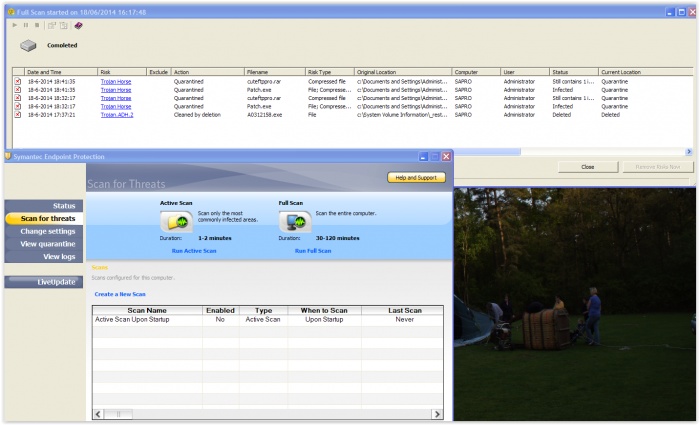Image resolution: width=700 pixels, height=425 pixels.
Task: Click the scan list right scroll arrow
Action: point(437,413)
